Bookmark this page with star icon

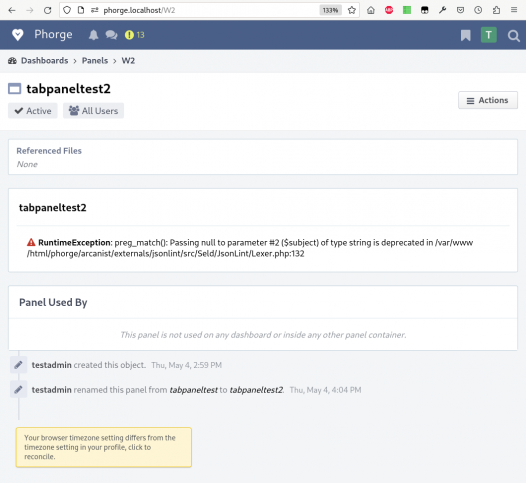[x=352, y=10]
